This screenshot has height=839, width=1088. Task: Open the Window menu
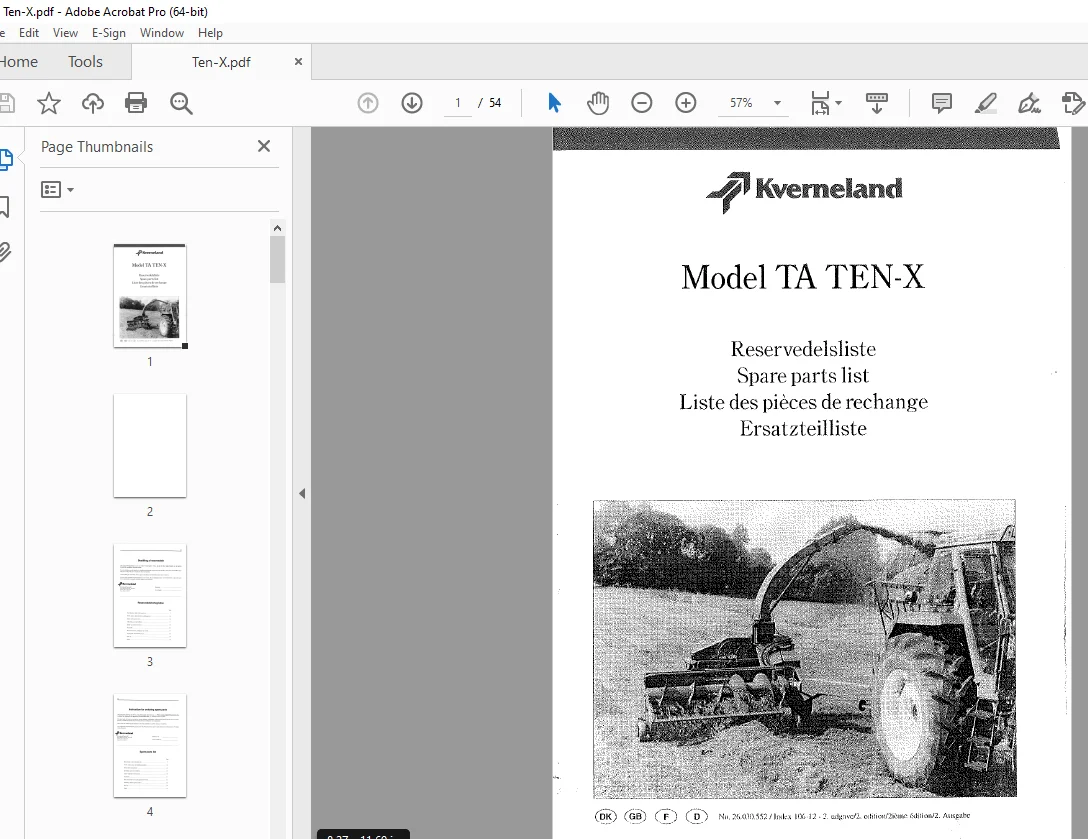tap(162, 33)
